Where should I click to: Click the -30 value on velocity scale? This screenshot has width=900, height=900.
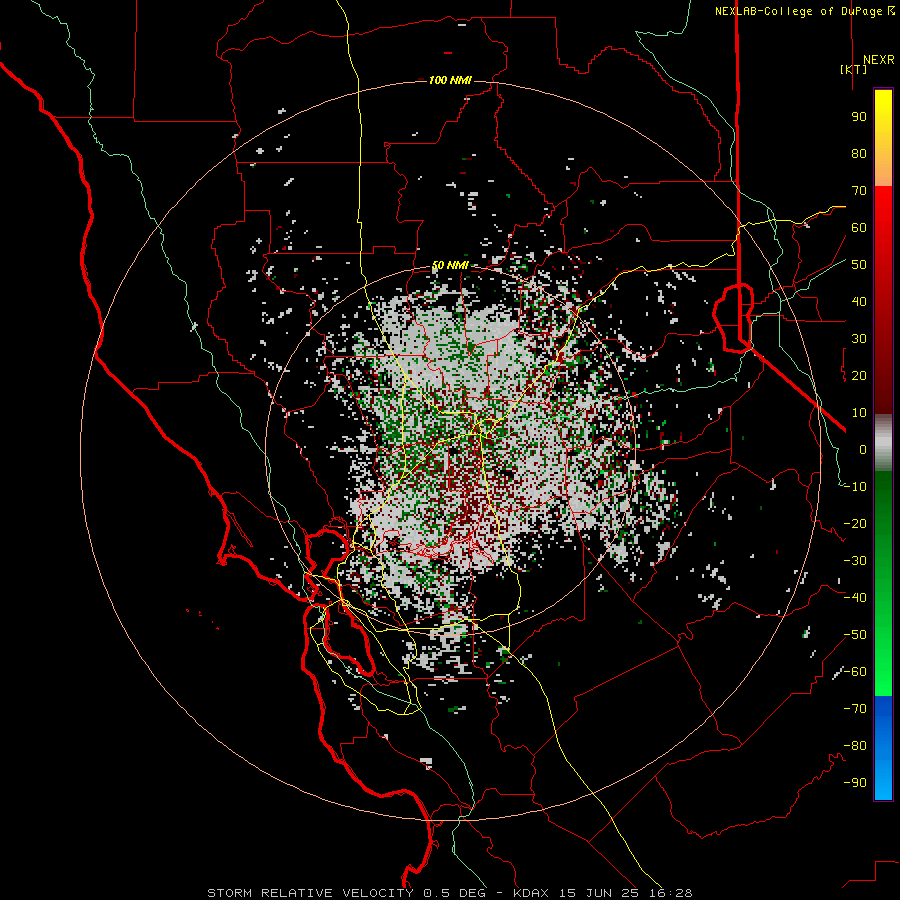(855, 561)
